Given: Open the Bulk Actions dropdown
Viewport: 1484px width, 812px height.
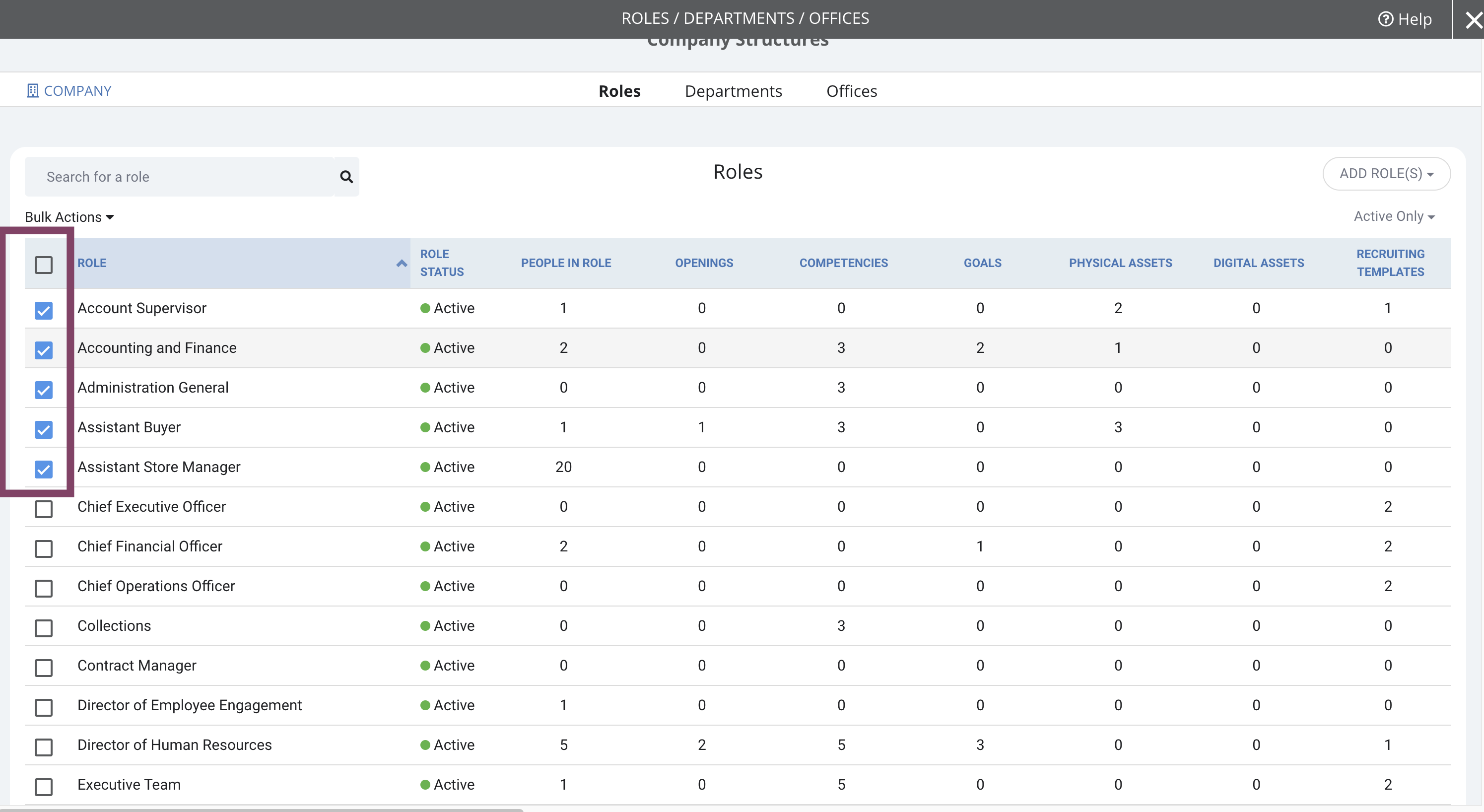Looking at the screenshot, I should pyautogui.click(x=69, y=217).
